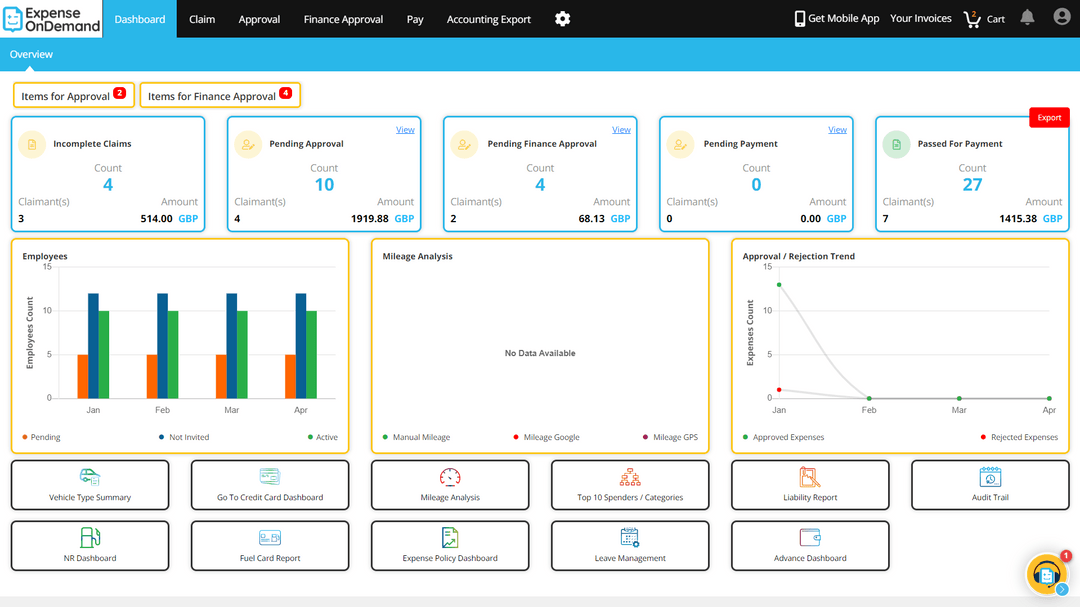Expand the Items for Finance Approval section
The height and width of the screenshot is (607, 1080).
pyautogui.click(x=220, y=94)
